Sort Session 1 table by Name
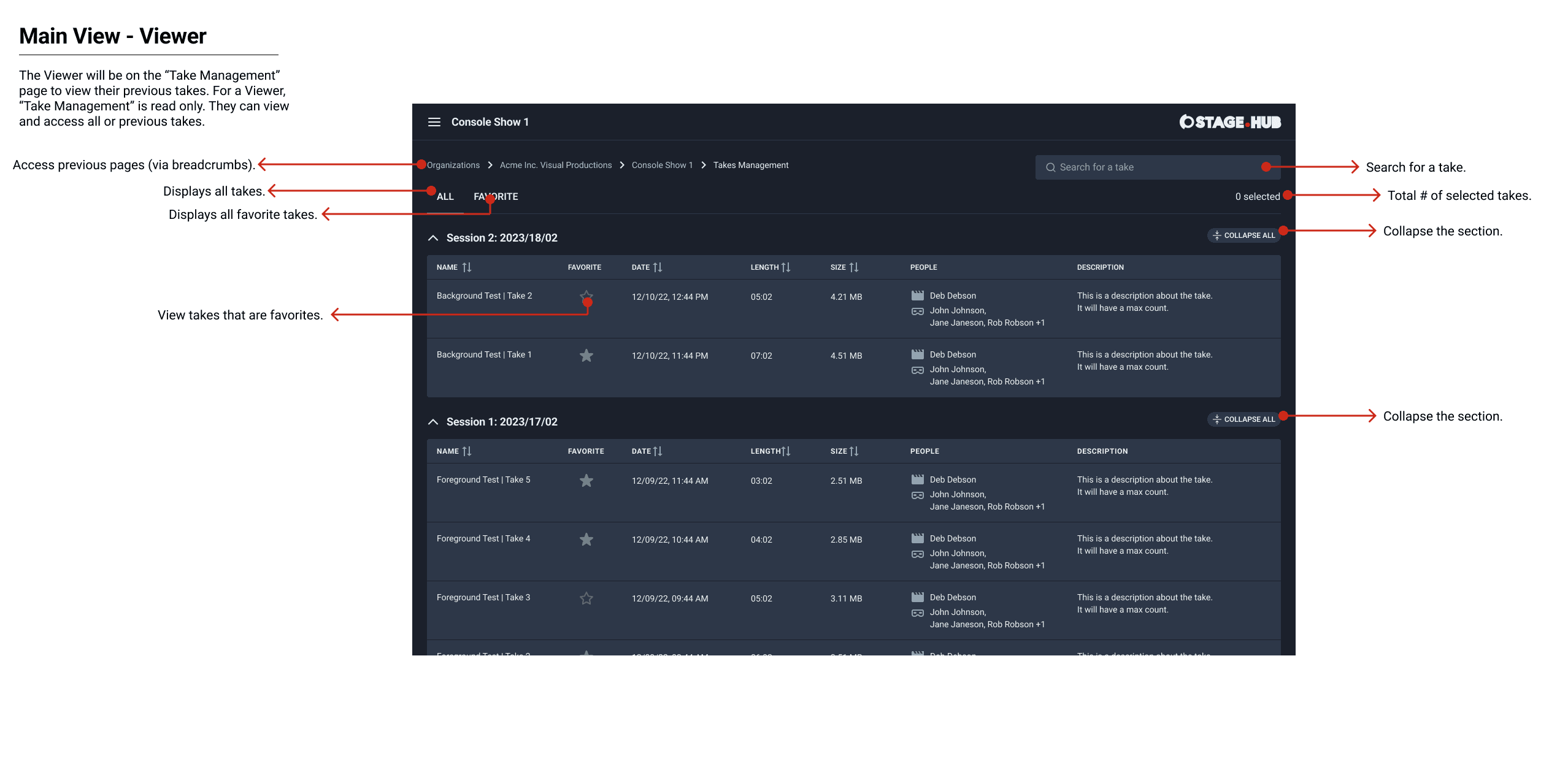Screen dimensions: 1568x775 (467, 451)
